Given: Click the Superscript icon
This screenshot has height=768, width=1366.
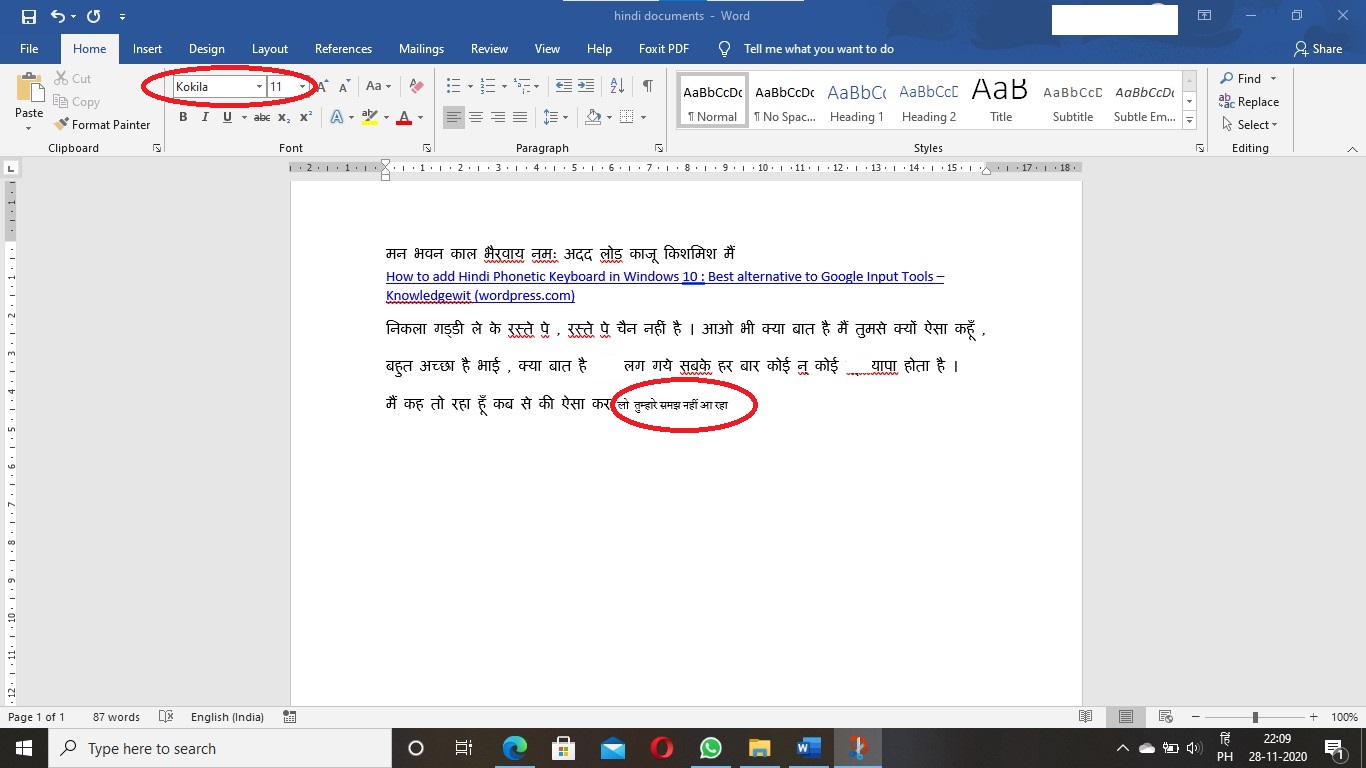Looking at the screenshot, I should (306, 118).
